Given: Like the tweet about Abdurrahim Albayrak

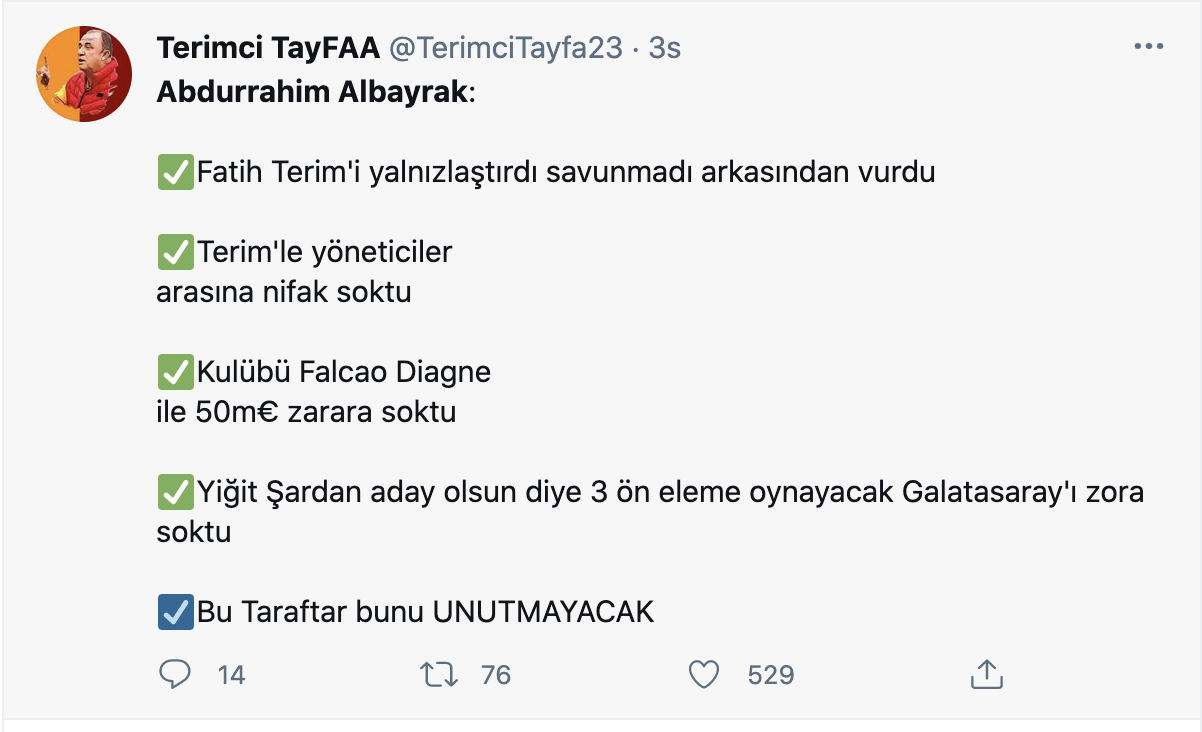Looking at the screenshot, I should (x=704, y=675).
